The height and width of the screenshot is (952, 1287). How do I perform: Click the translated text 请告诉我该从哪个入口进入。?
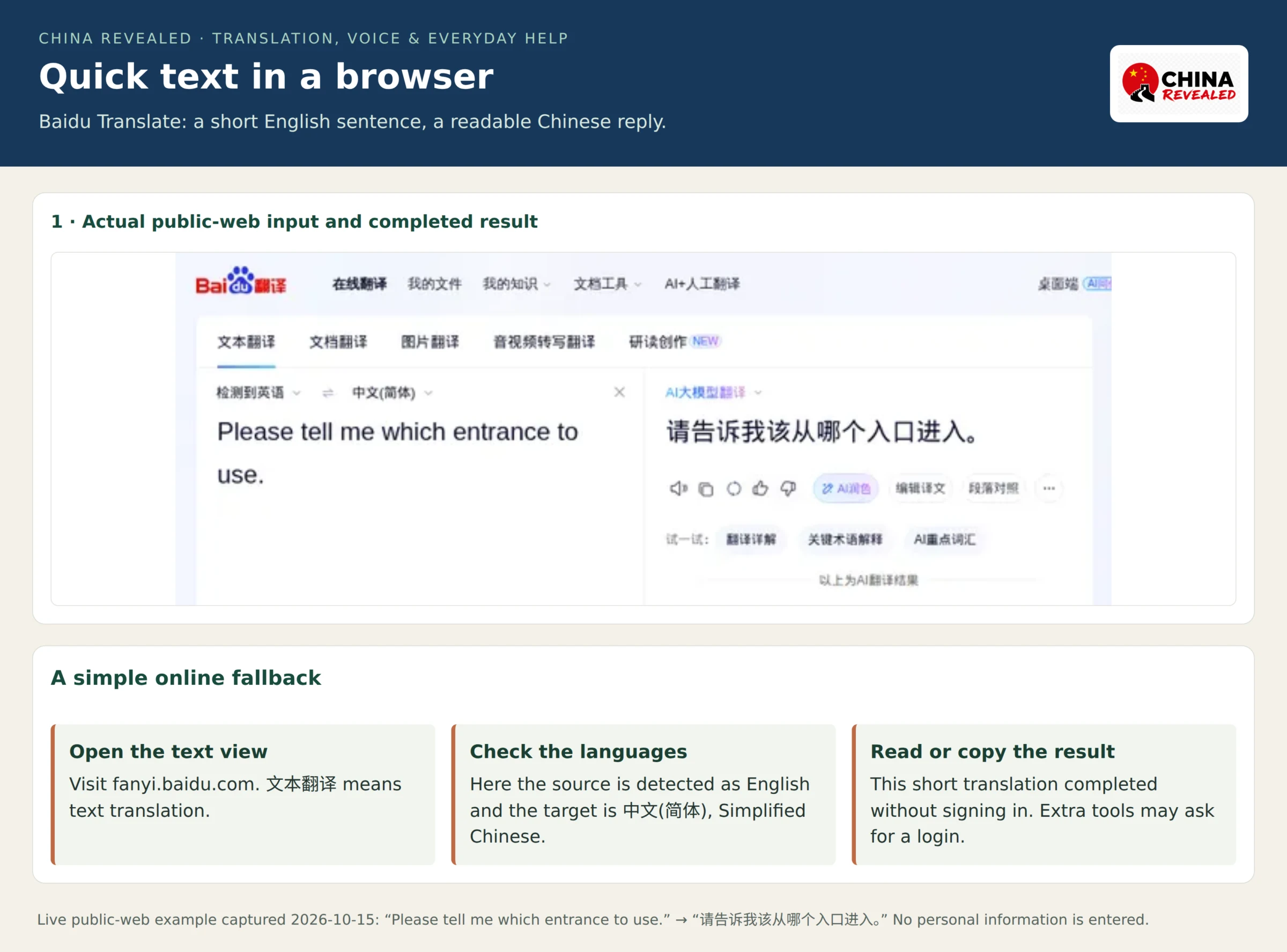(x=822, y=432)
